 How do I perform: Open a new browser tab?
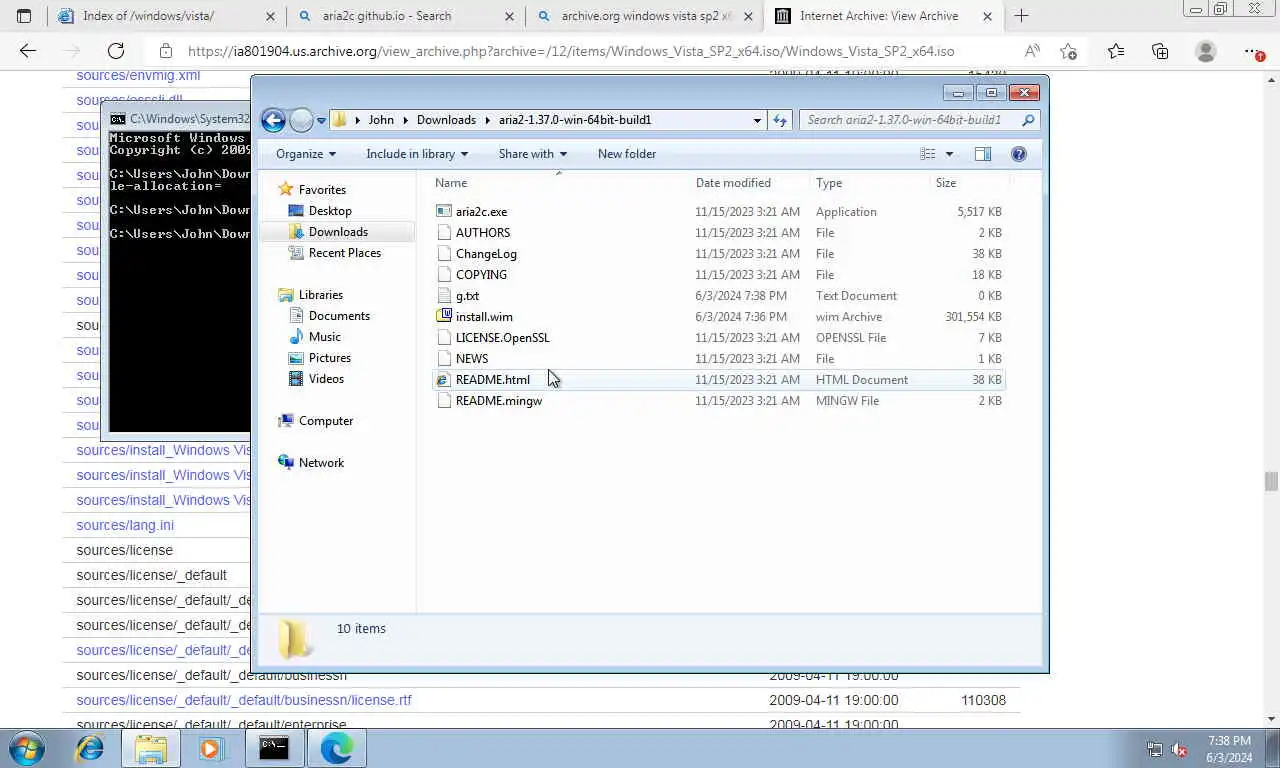1021,16
